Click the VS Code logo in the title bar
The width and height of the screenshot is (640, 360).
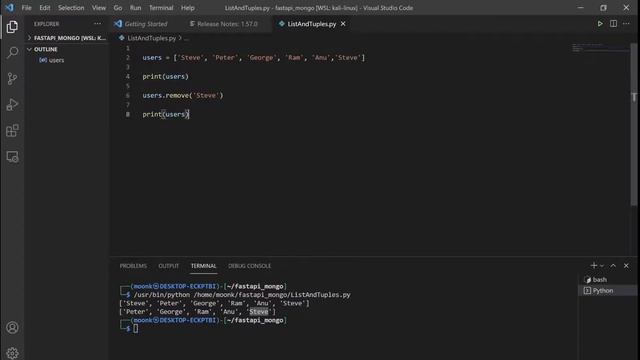(9, 7)
